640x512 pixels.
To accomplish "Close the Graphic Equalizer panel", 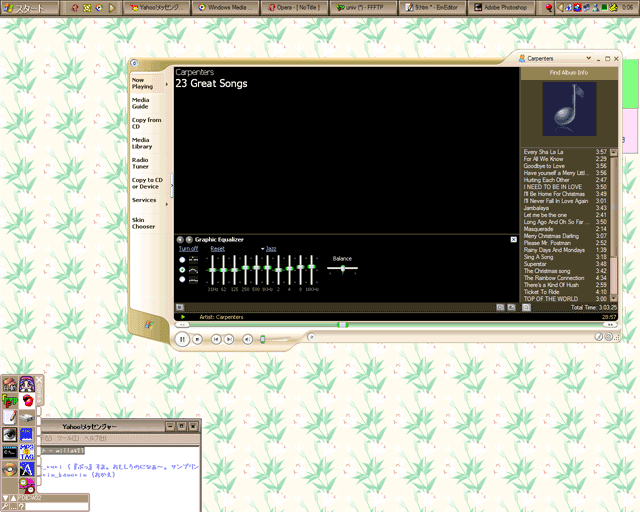I will [x=513, y=240].
